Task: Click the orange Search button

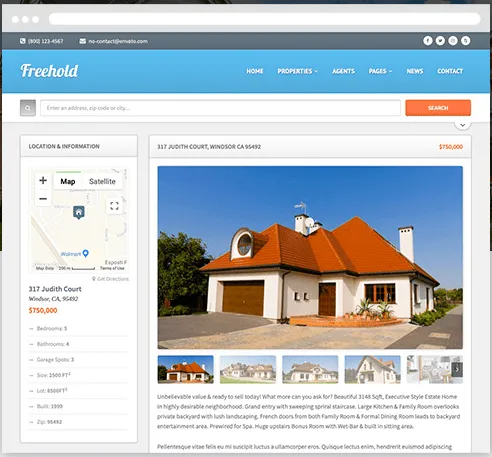Action: 438,108
